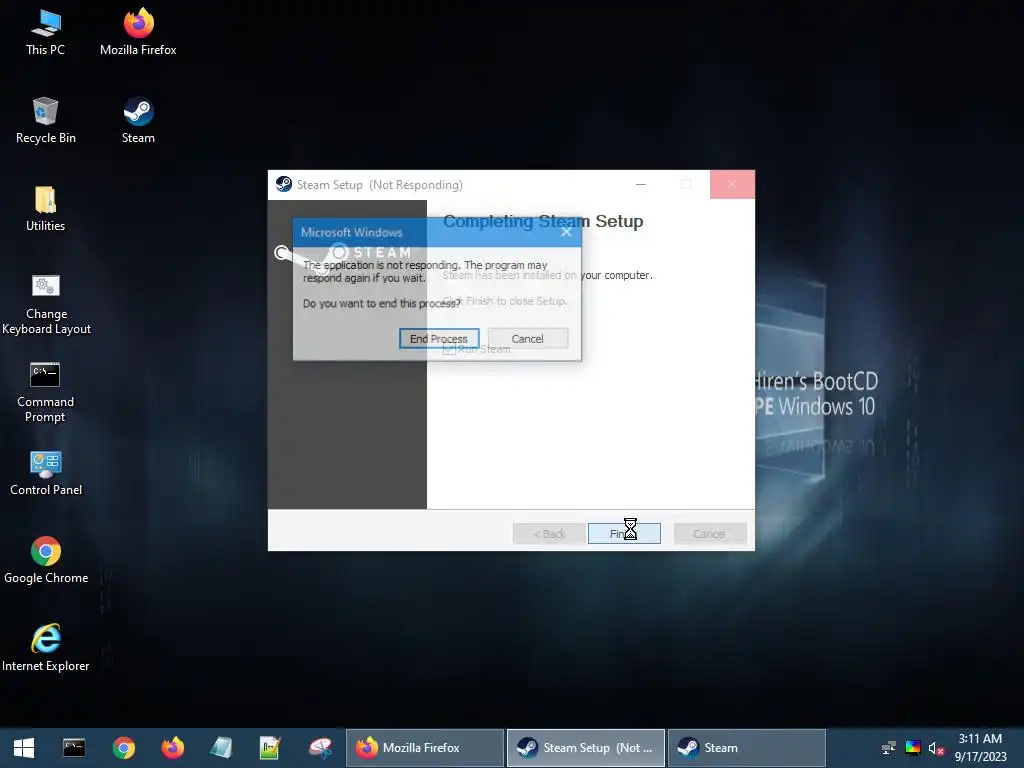Click Cancel in the Microsoft Windows dialog
The height and width of the screenshot is (768, 1024).
(x=528, y=338)
